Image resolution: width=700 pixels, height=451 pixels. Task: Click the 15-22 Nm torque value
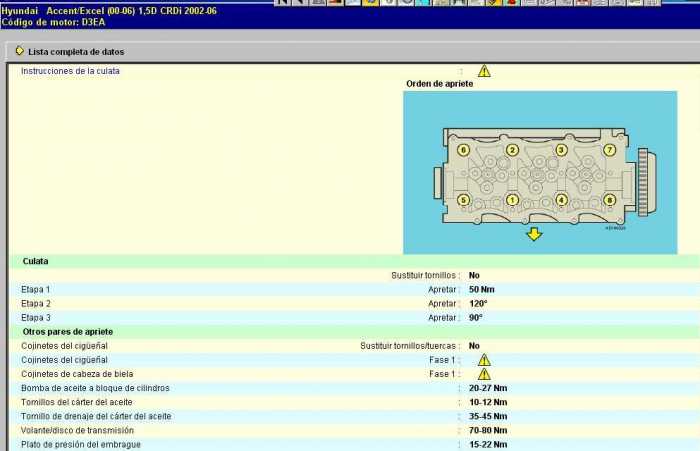488,445
